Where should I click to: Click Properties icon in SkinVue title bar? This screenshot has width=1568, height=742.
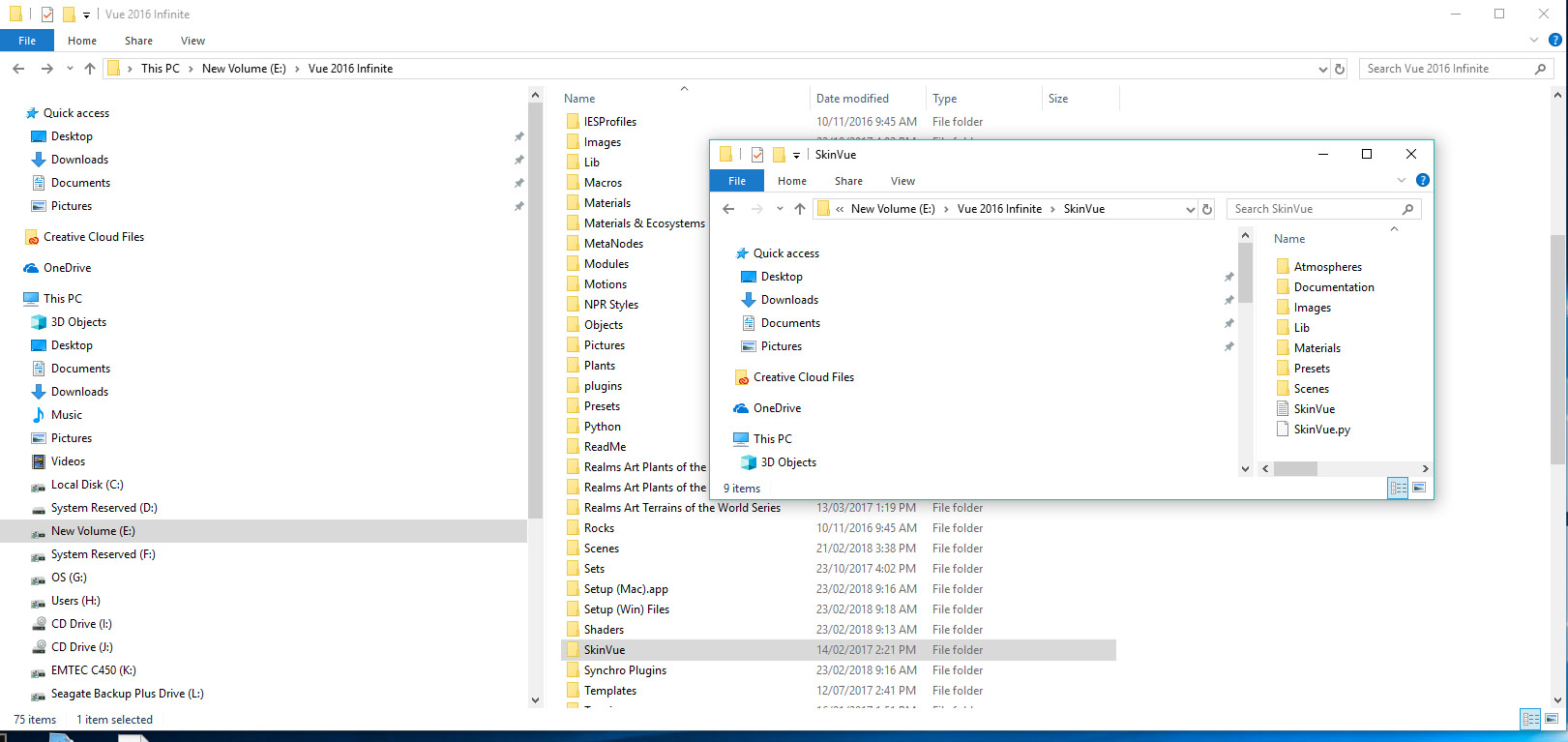[757, 155]
